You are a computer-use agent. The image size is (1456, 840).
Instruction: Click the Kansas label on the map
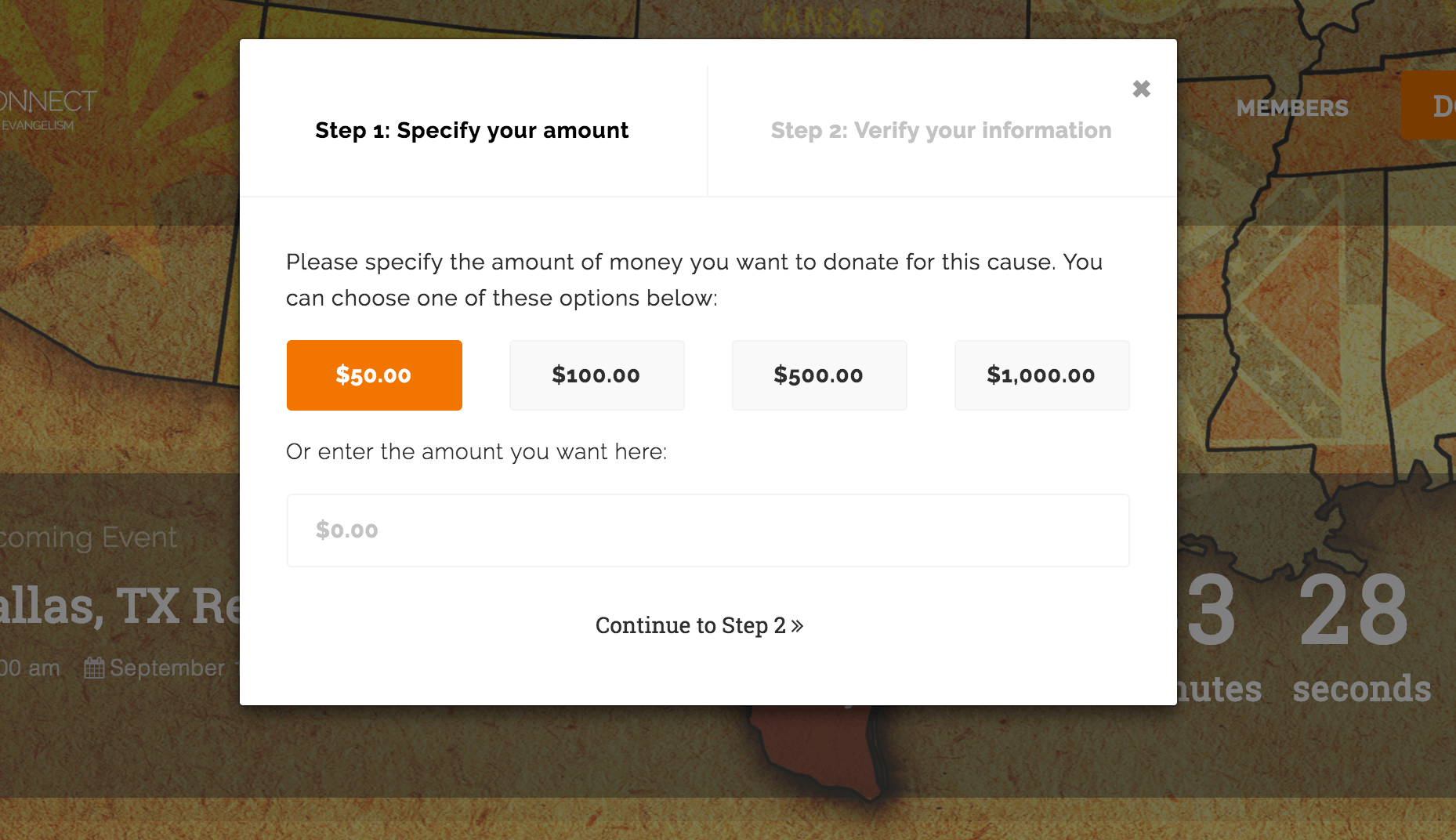pos(823,21)
